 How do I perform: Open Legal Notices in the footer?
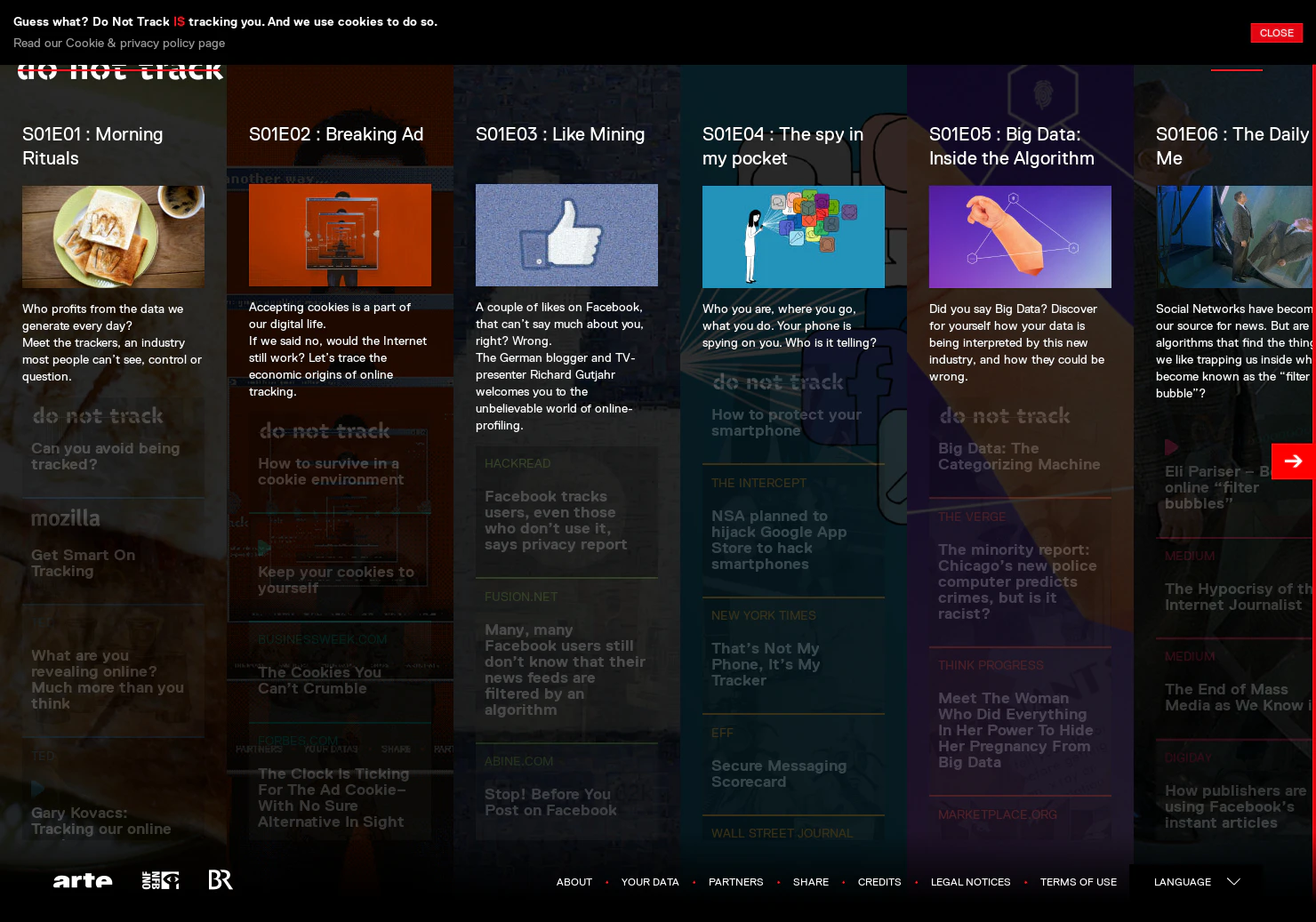click(x=970, y=882)
